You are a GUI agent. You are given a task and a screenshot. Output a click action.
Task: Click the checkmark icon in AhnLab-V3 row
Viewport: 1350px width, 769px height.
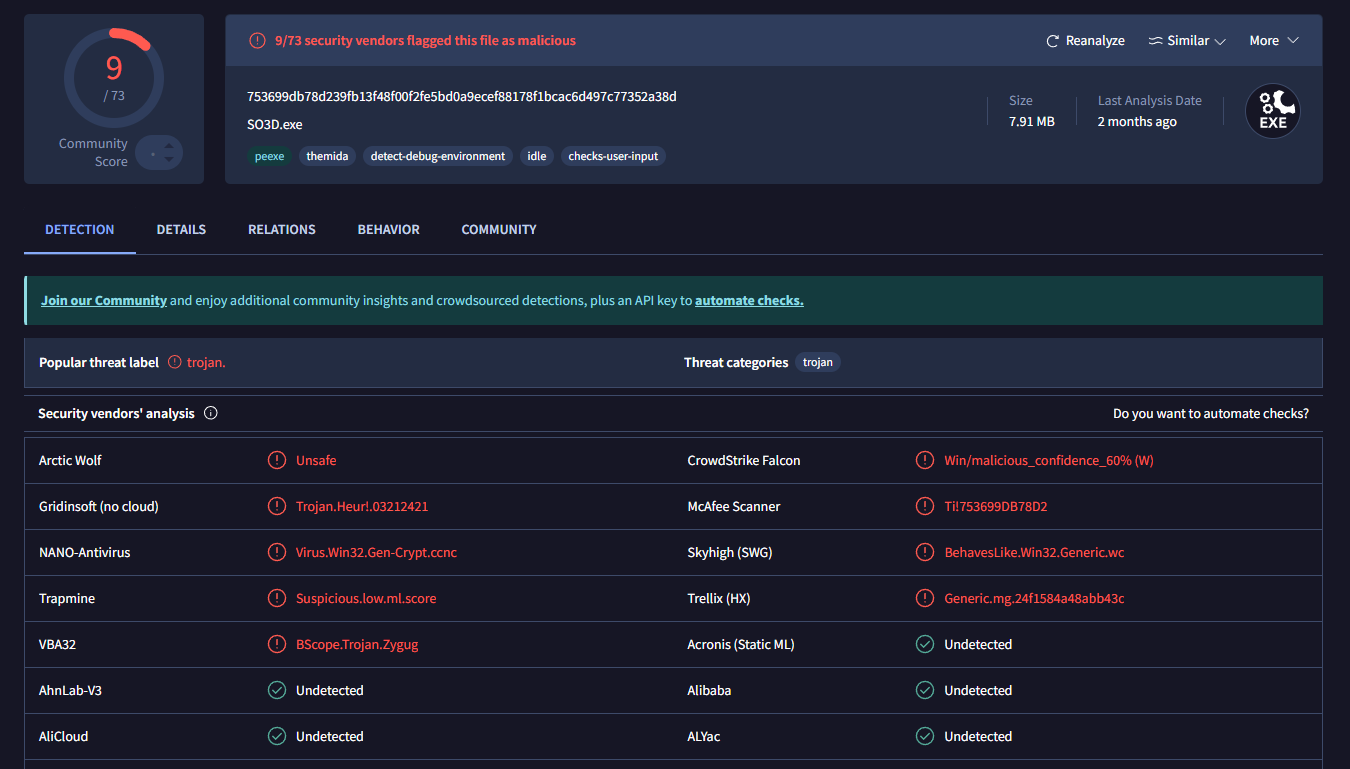click(277, 690)
